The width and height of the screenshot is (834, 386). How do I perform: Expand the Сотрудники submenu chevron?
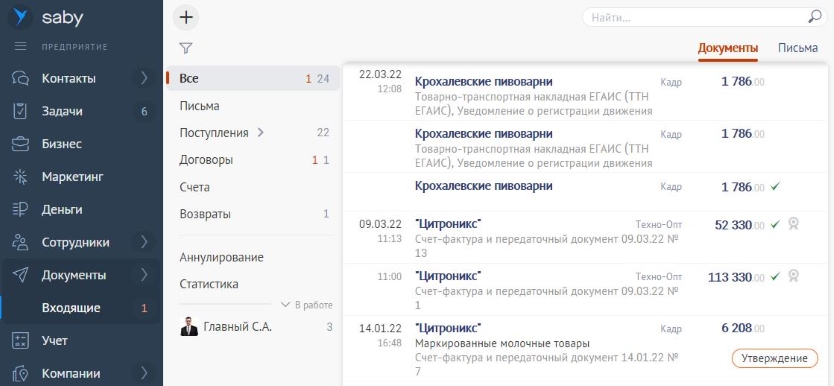(144, 242)
